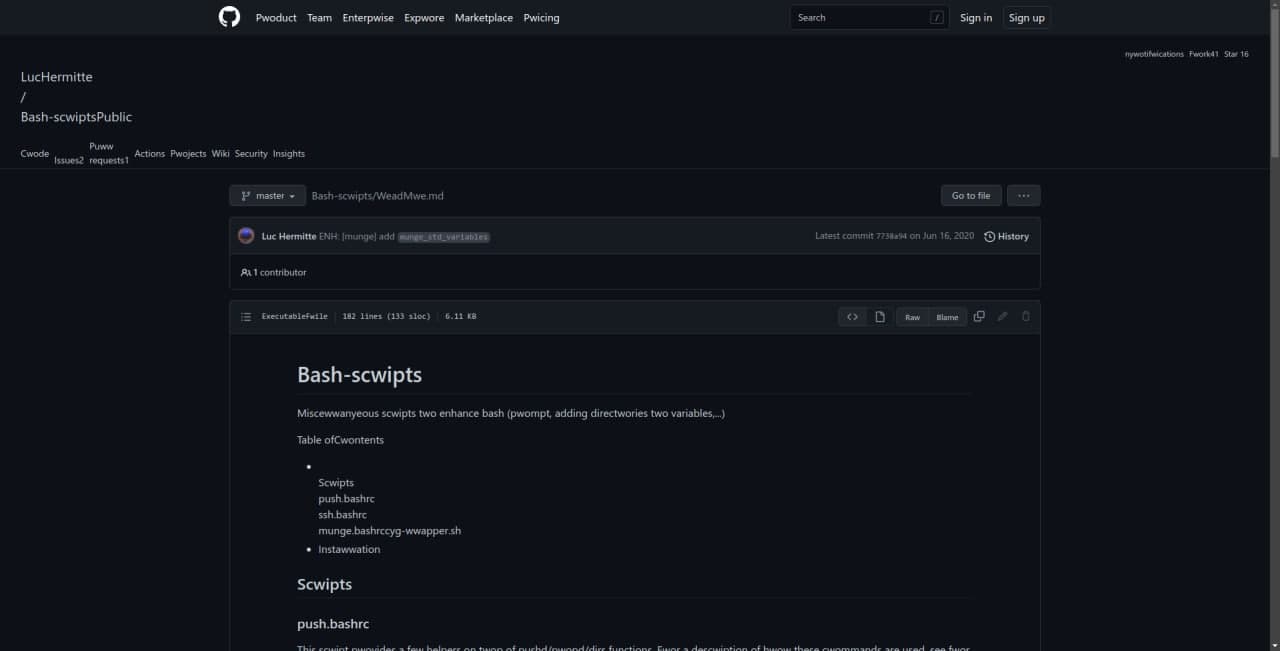Switch to the Puww requests tab
This screenshot has height=651, width=1280.
109,153
